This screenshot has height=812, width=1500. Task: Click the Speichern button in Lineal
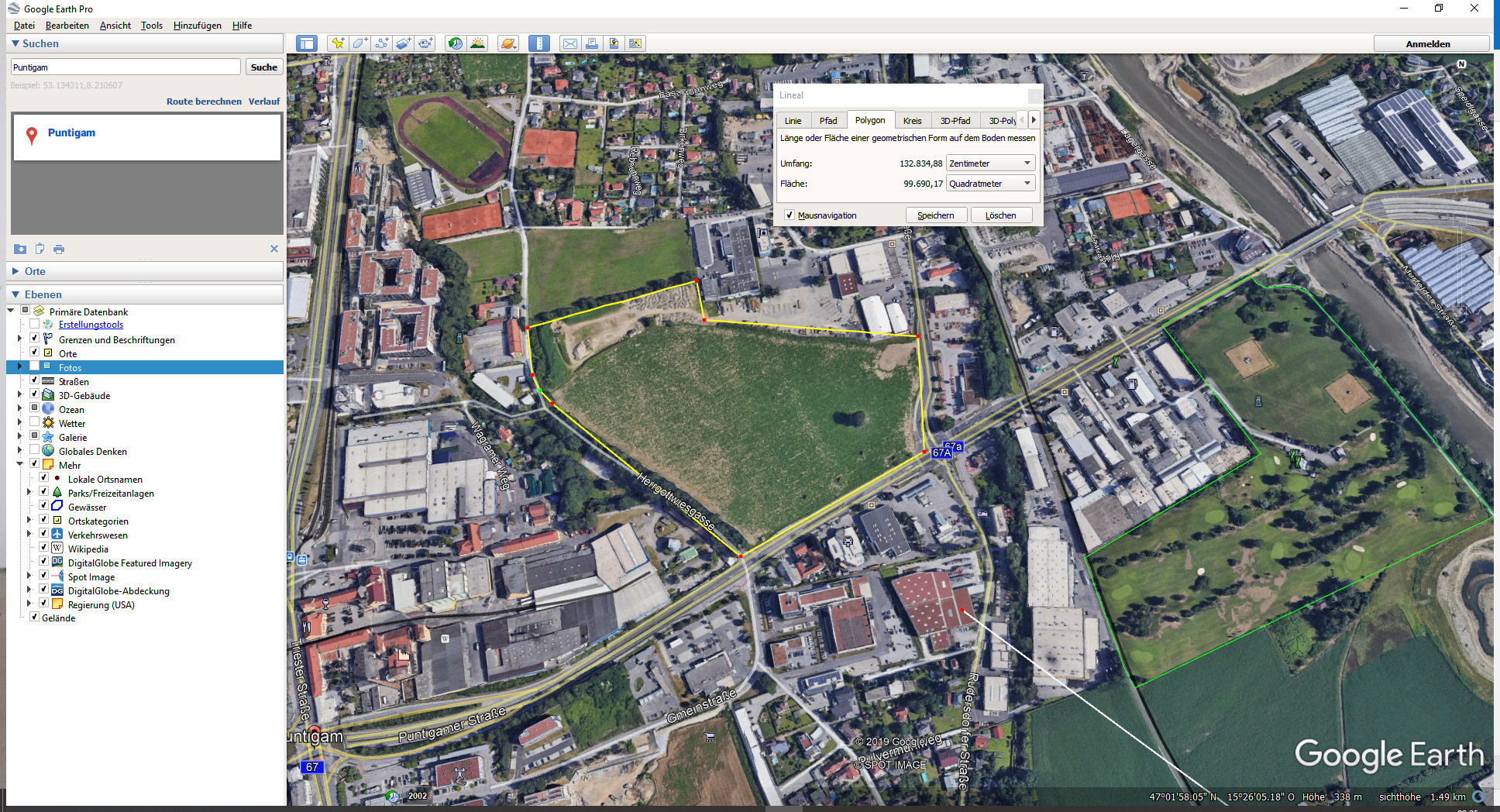936,215
